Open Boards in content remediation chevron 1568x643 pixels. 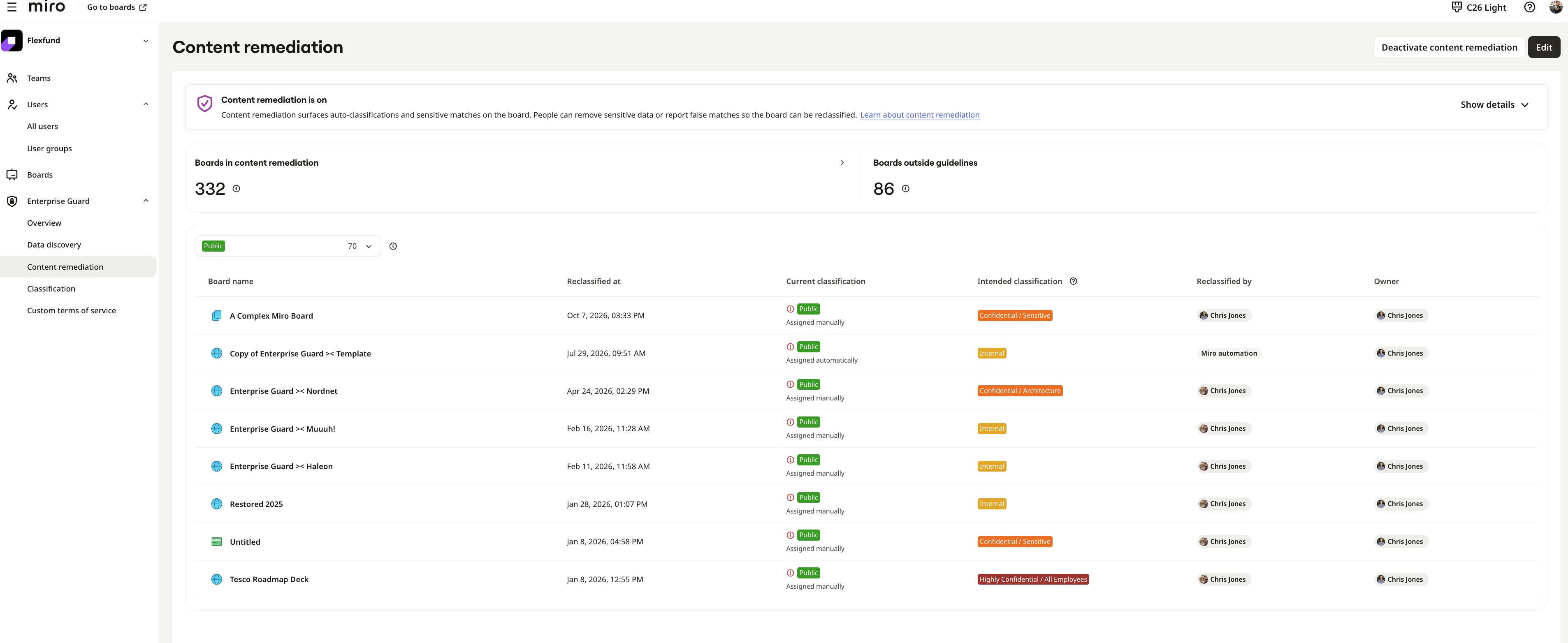842,162
